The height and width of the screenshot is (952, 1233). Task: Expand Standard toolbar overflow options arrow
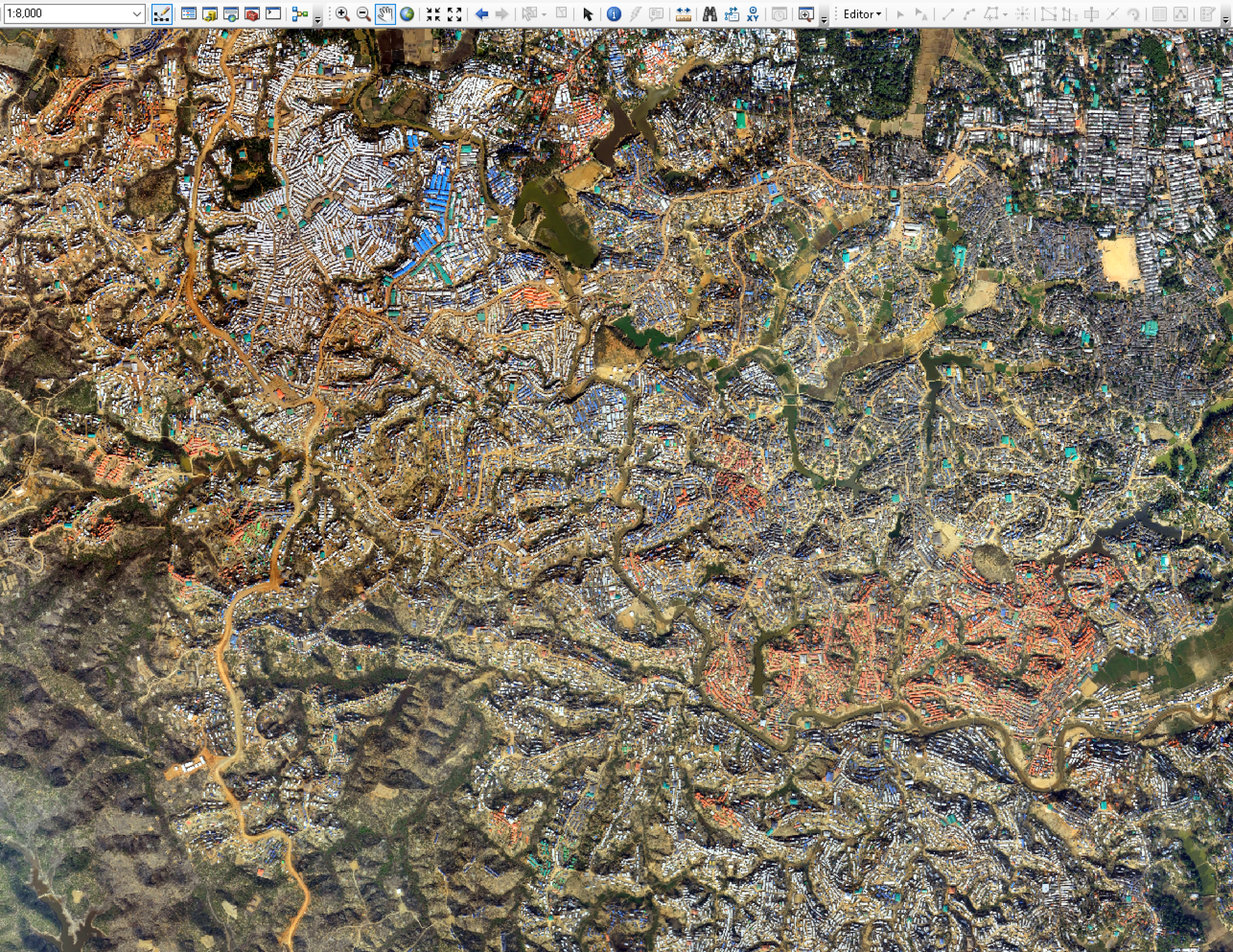(x=318, y=20)
